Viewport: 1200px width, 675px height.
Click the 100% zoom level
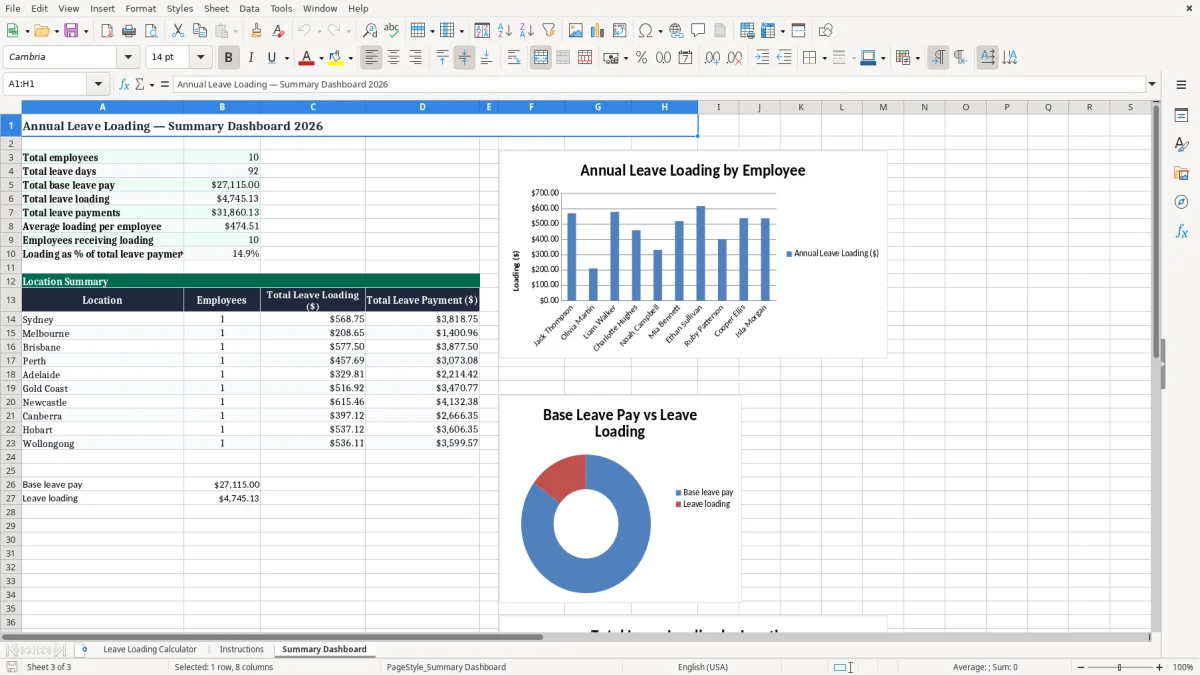[x=1183, y=667]
